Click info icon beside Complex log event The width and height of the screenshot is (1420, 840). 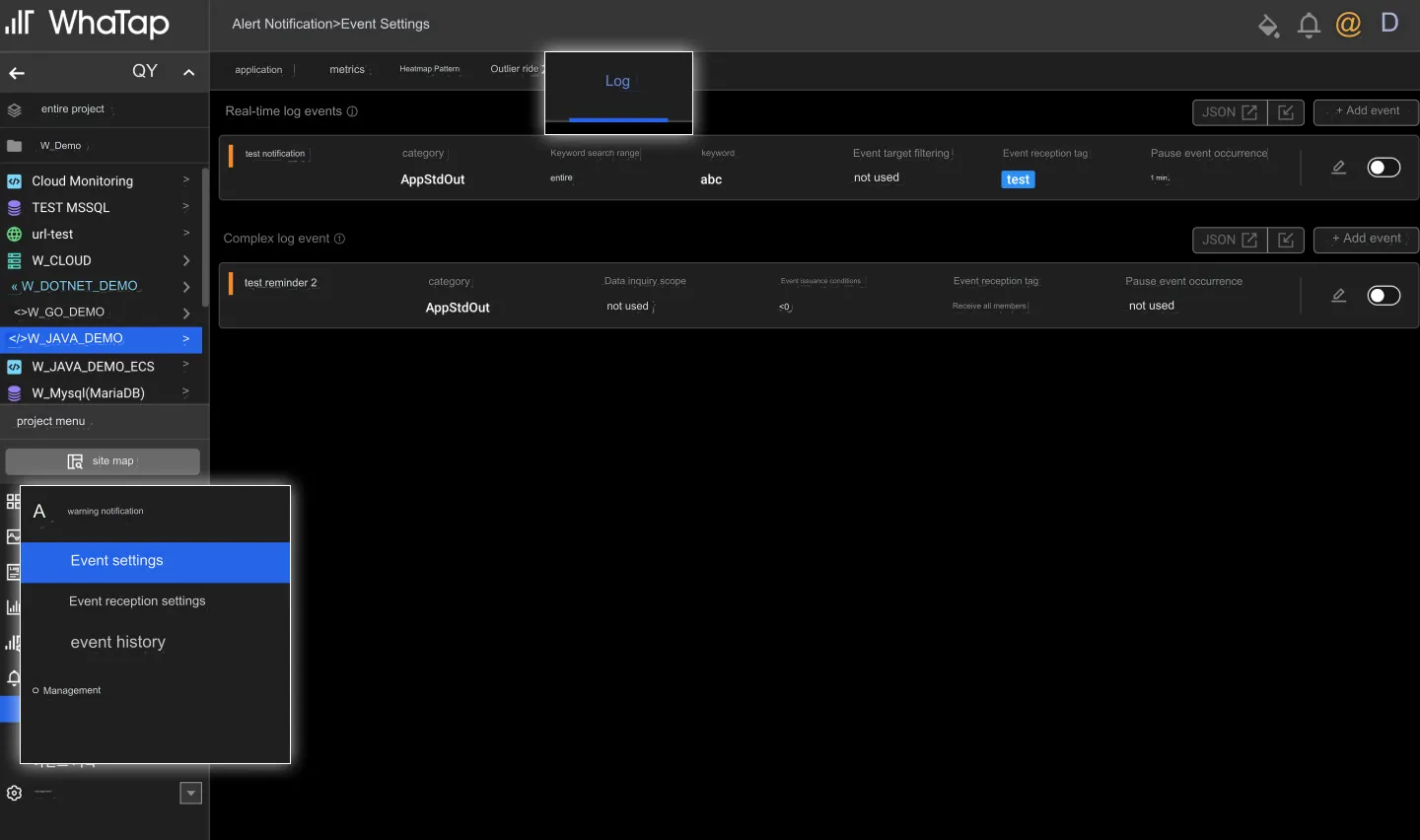339,239
